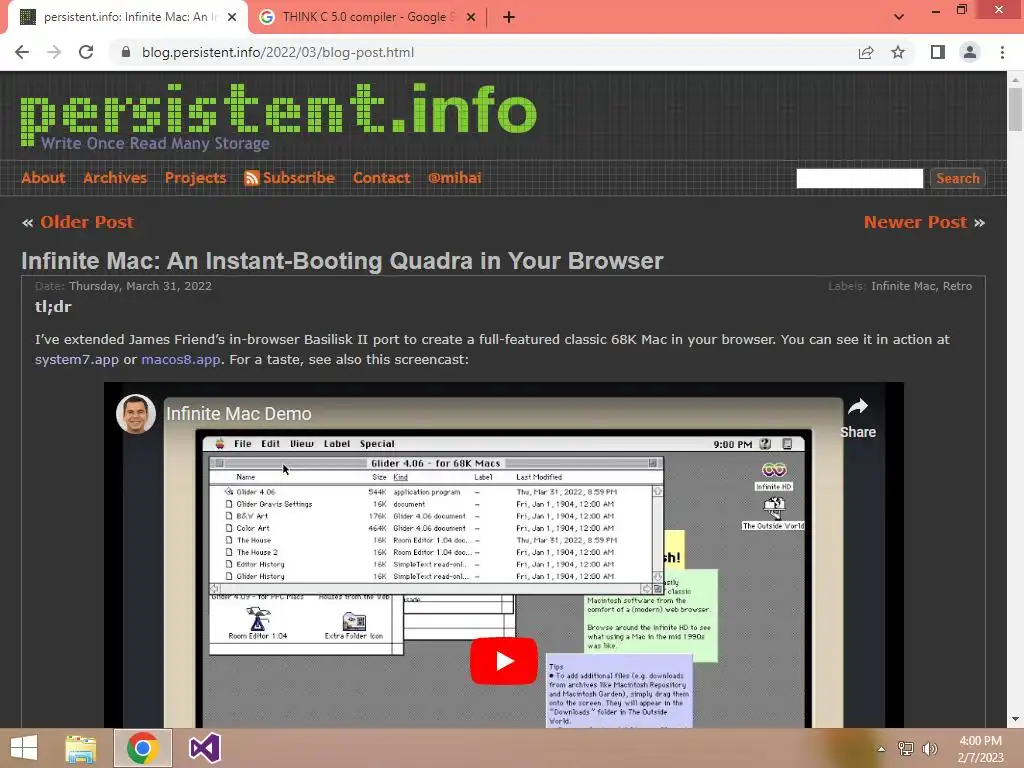This screenshot has height=768, width=1024.
Task: Go to the Older Post
Action: [x=87, y=222]
